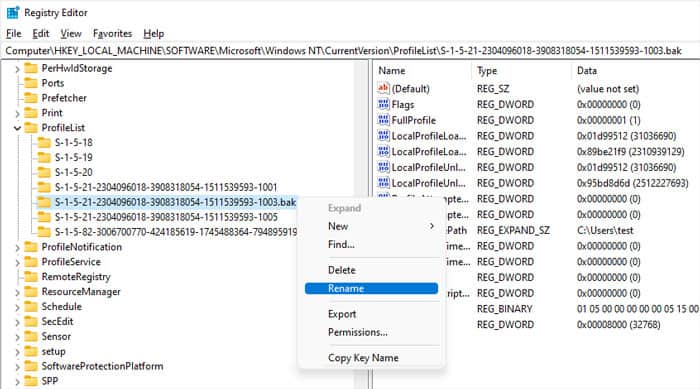Click the Prefetcher folder icon
Viewport: 700px width, 389px height.
(x=31, y=98)
